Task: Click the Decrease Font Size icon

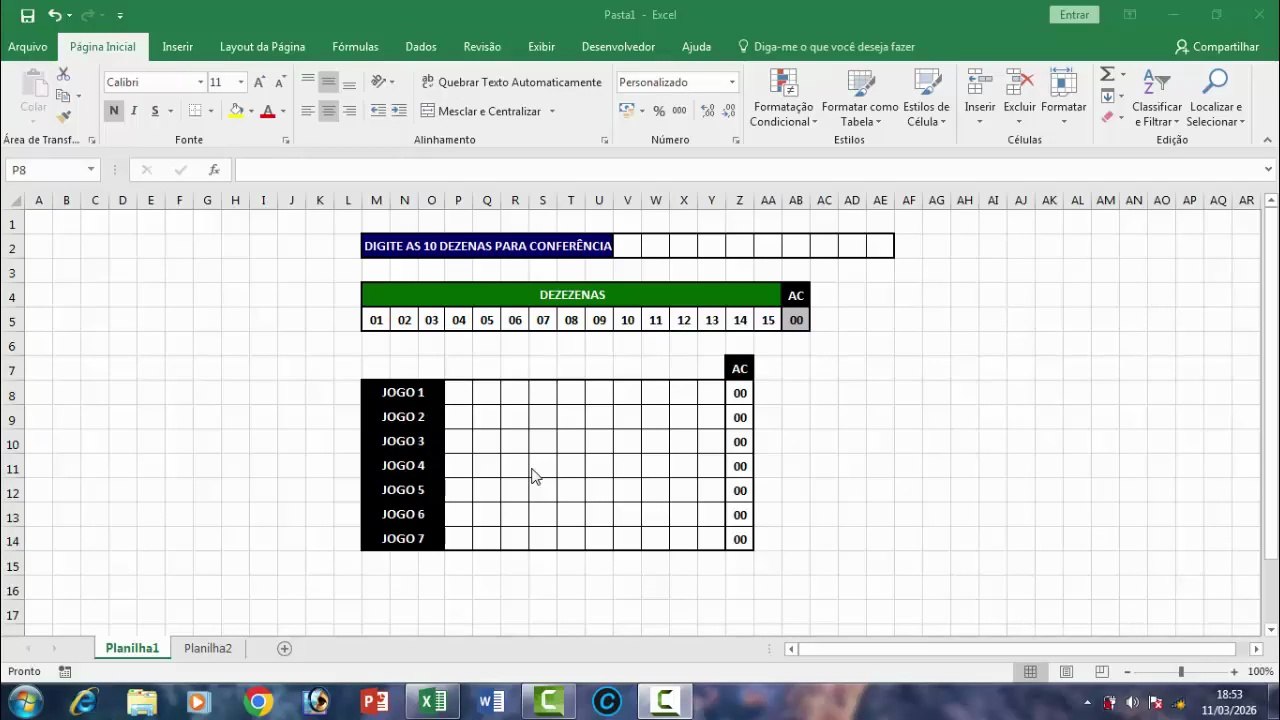Action: click(x=280, y=82)
